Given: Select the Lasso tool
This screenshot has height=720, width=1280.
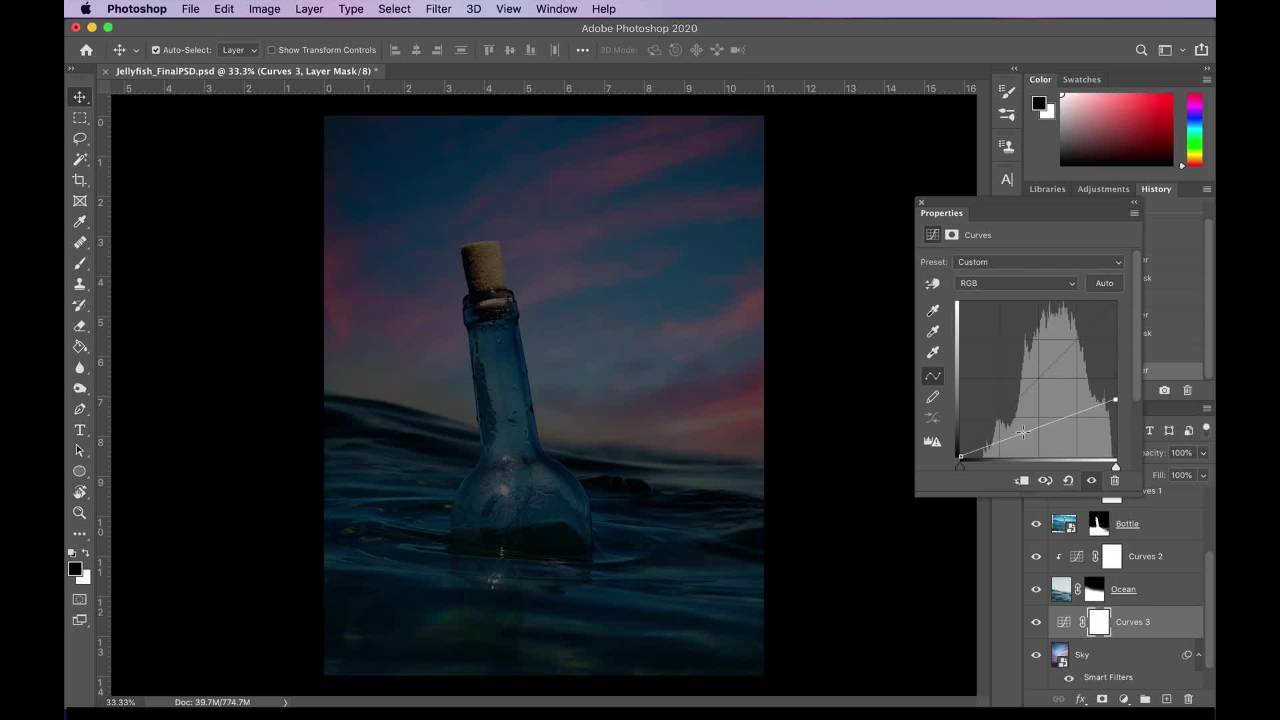Looking at the screenshot, I should pyautogui.click(x=80, y=138).
